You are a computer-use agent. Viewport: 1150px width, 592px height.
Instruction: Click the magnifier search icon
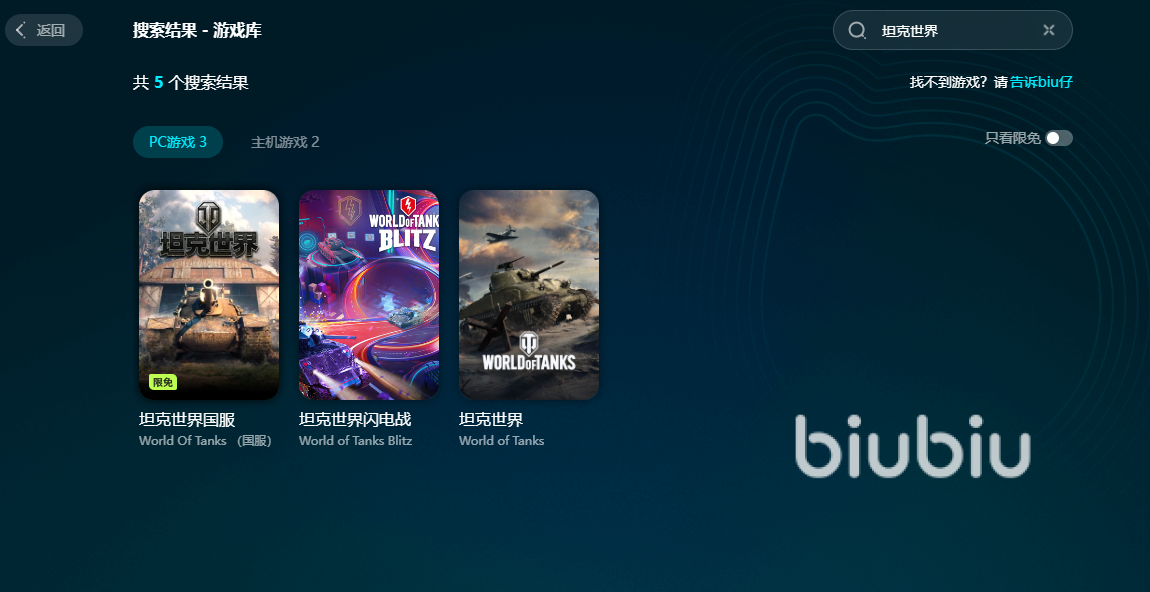click(x=857, y=30)
